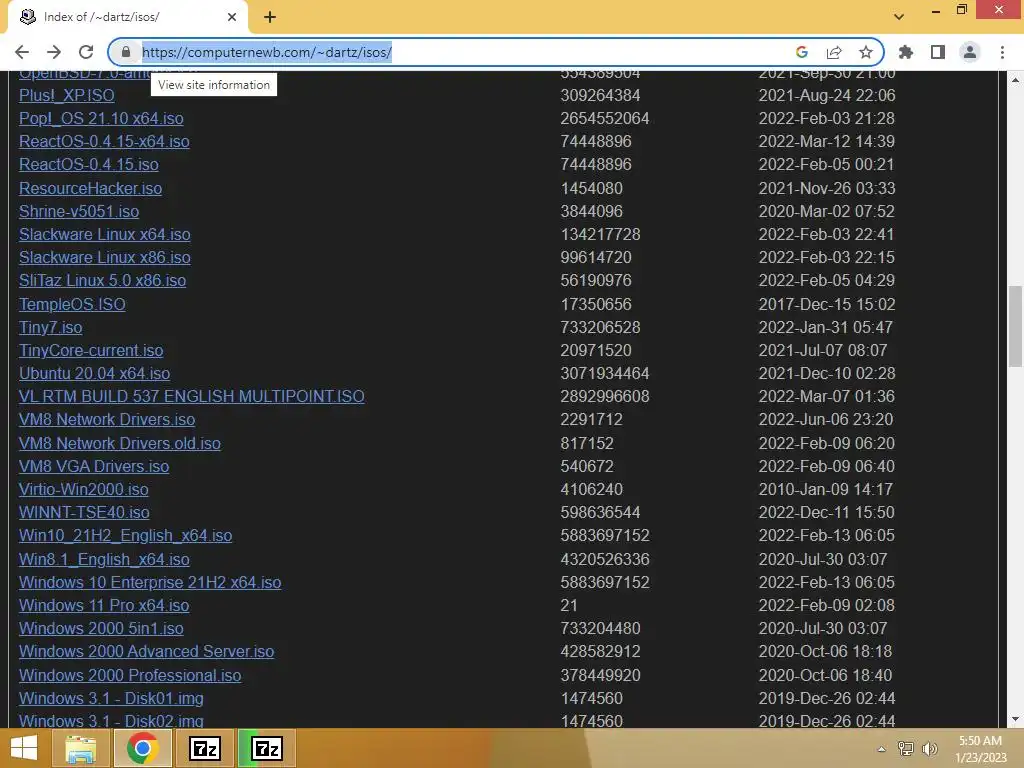Open the taskbar clock and date

981,749
